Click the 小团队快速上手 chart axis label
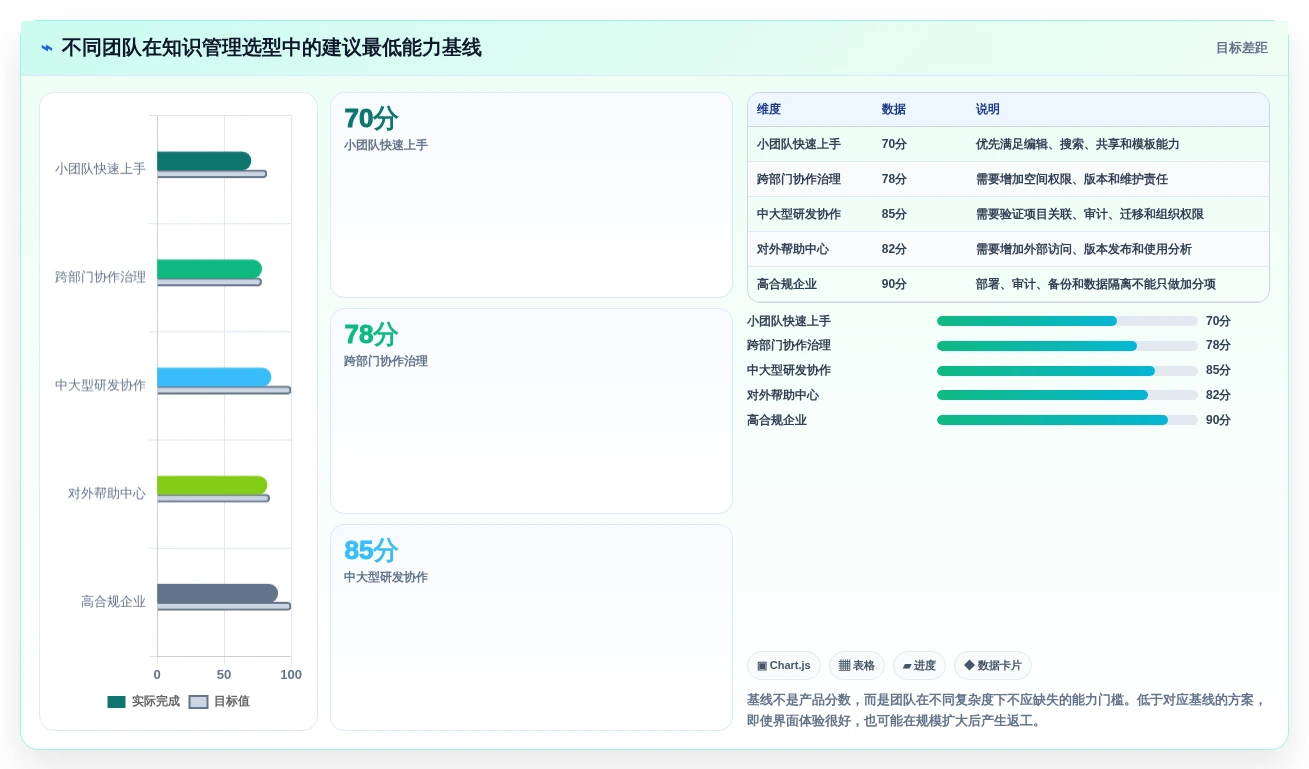 coord(100,169)
